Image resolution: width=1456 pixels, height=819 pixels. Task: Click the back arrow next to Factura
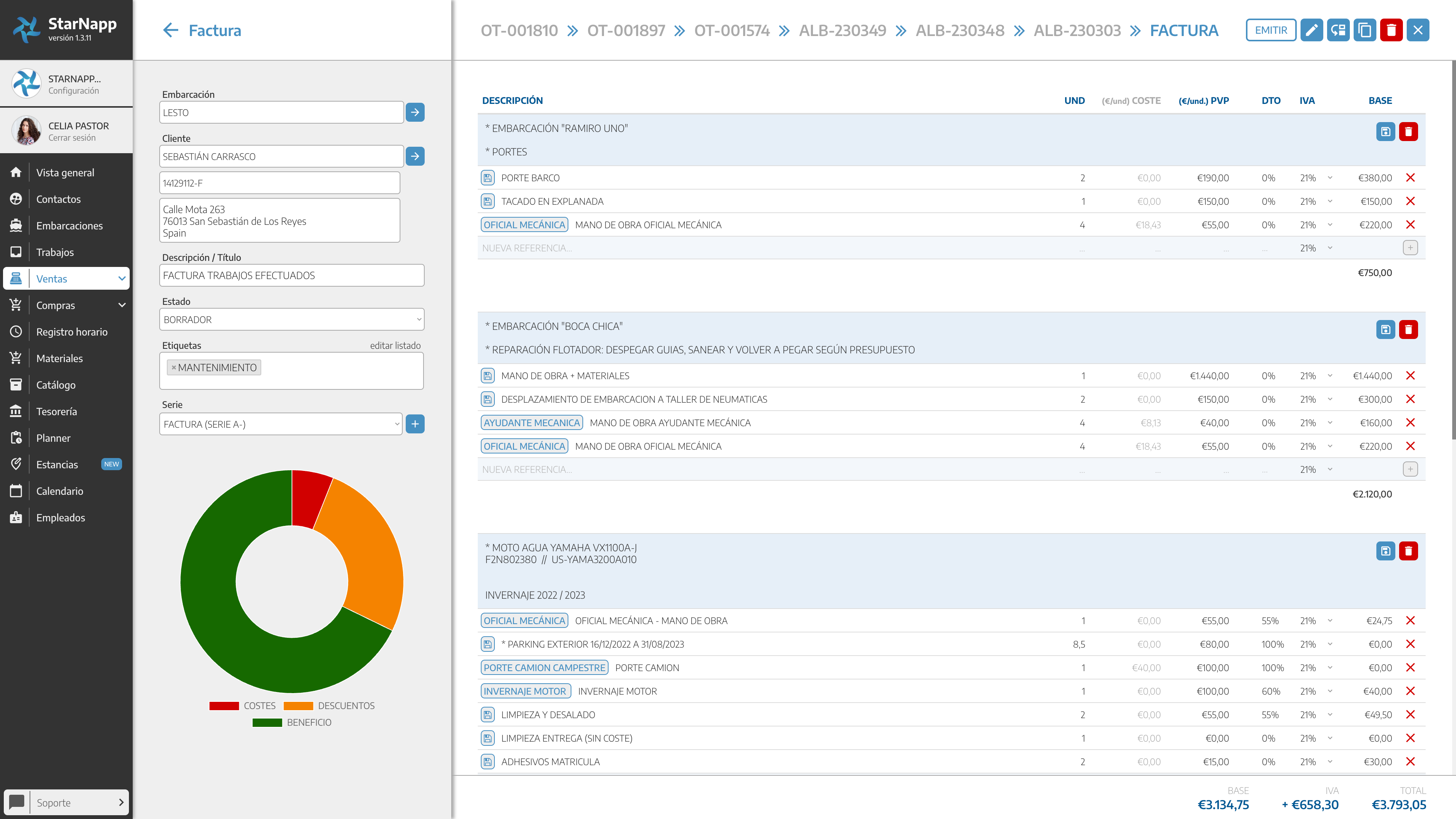(x=170, y=30)
